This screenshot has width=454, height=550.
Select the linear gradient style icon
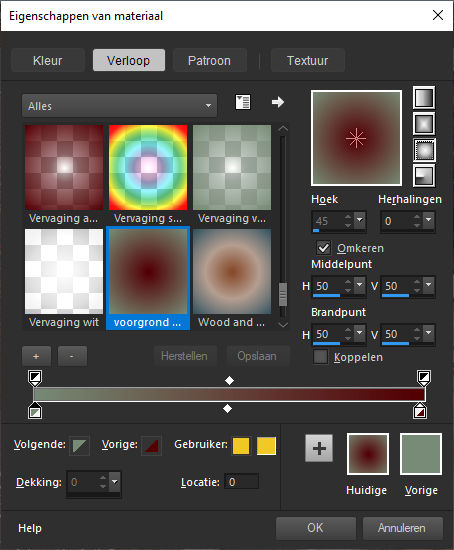click(x=424, y=98)
